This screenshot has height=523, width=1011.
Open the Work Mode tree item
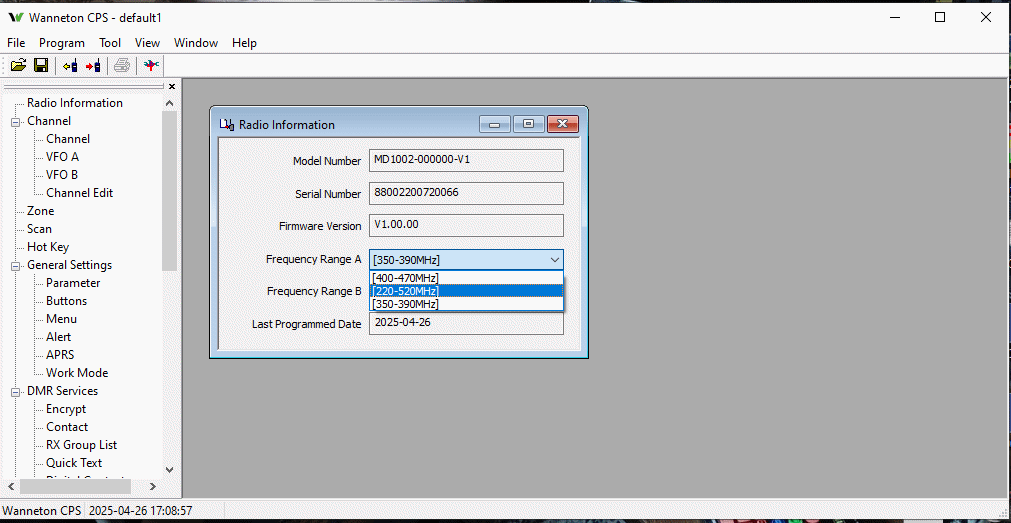click(77, 373)
